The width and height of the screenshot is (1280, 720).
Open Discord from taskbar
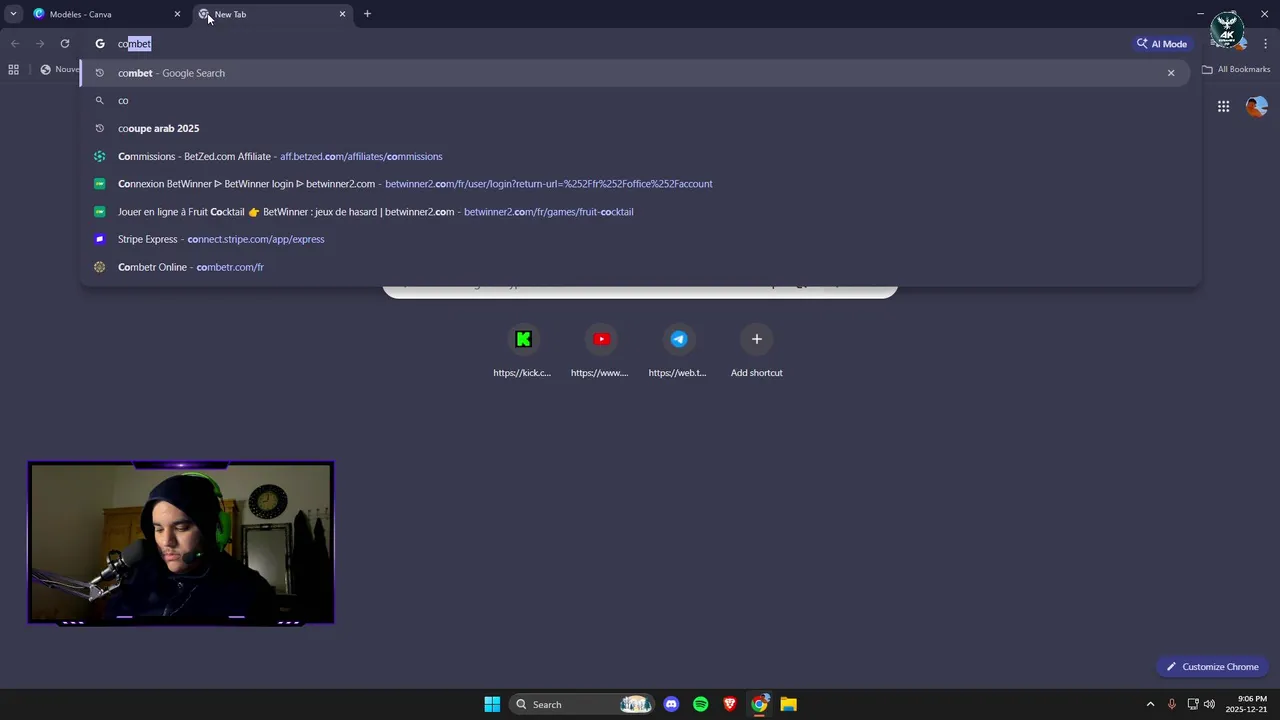[x=671, y=704]
